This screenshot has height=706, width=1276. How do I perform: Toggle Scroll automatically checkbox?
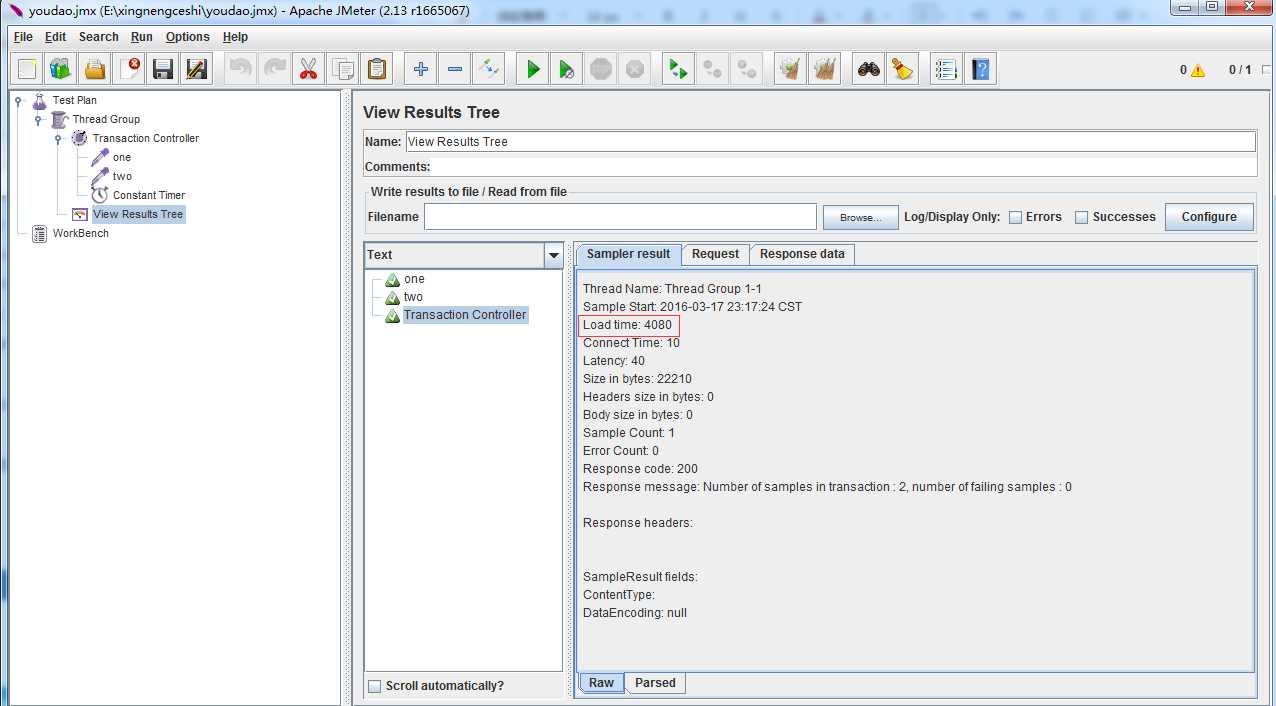tap(374, 686)
